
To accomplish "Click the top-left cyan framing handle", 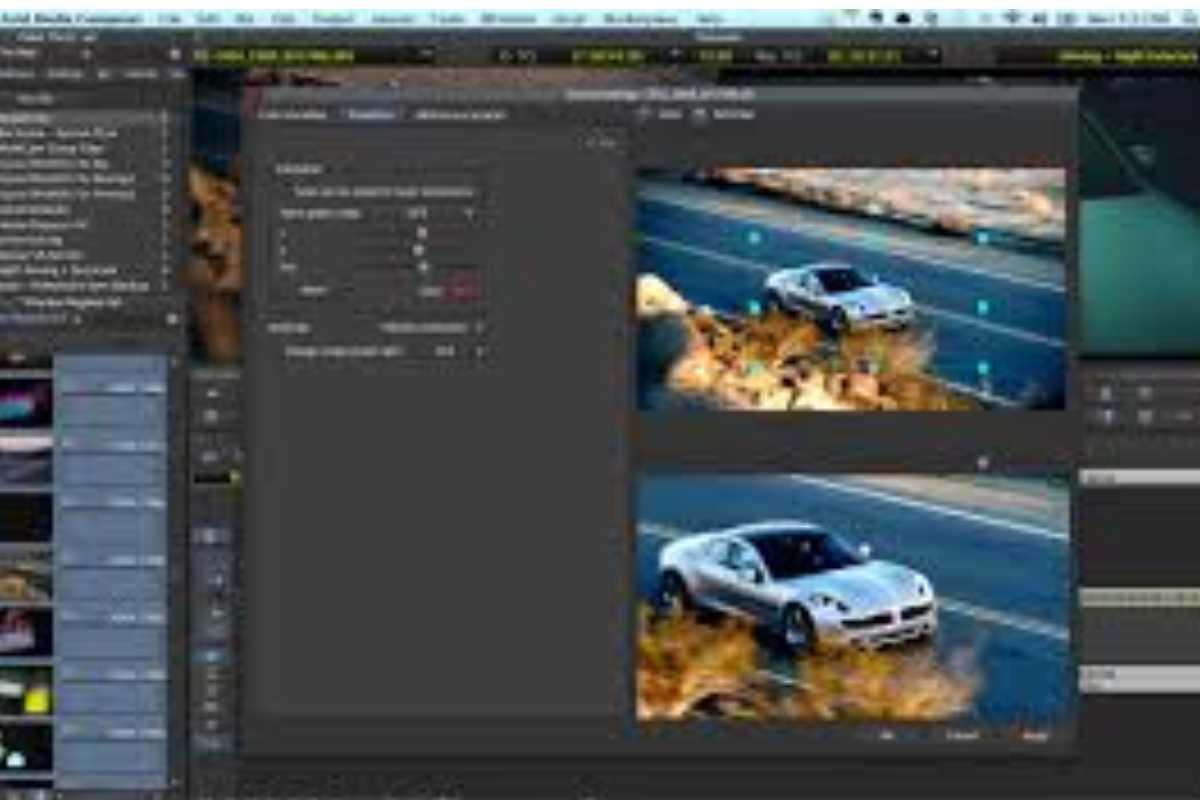I will point(754,237).
